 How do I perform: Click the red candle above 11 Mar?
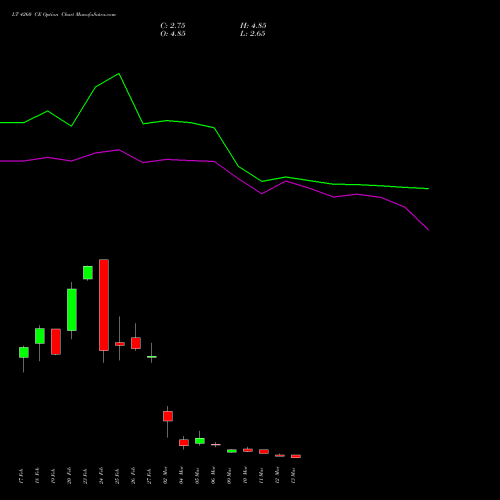[264, 451]
